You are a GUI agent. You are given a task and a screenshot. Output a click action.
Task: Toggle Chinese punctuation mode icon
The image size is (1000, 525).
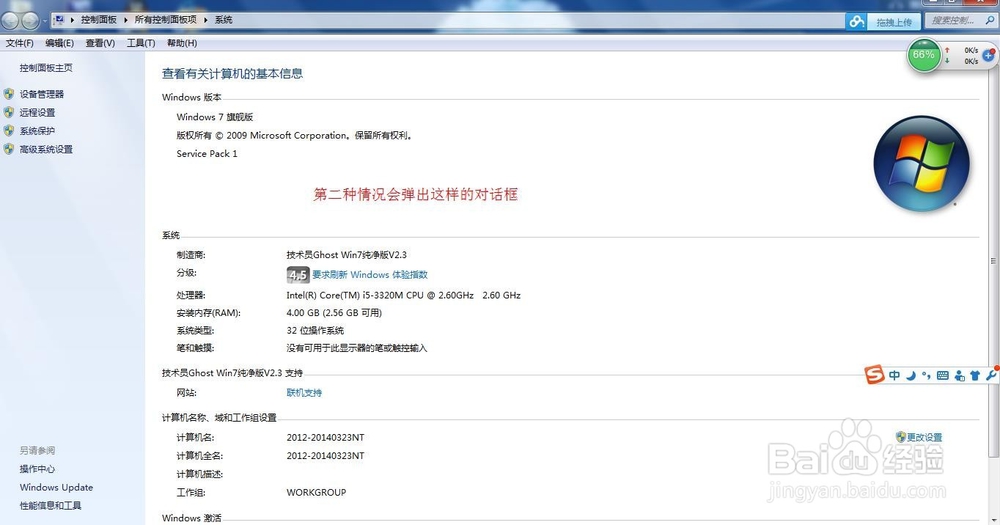926,376
